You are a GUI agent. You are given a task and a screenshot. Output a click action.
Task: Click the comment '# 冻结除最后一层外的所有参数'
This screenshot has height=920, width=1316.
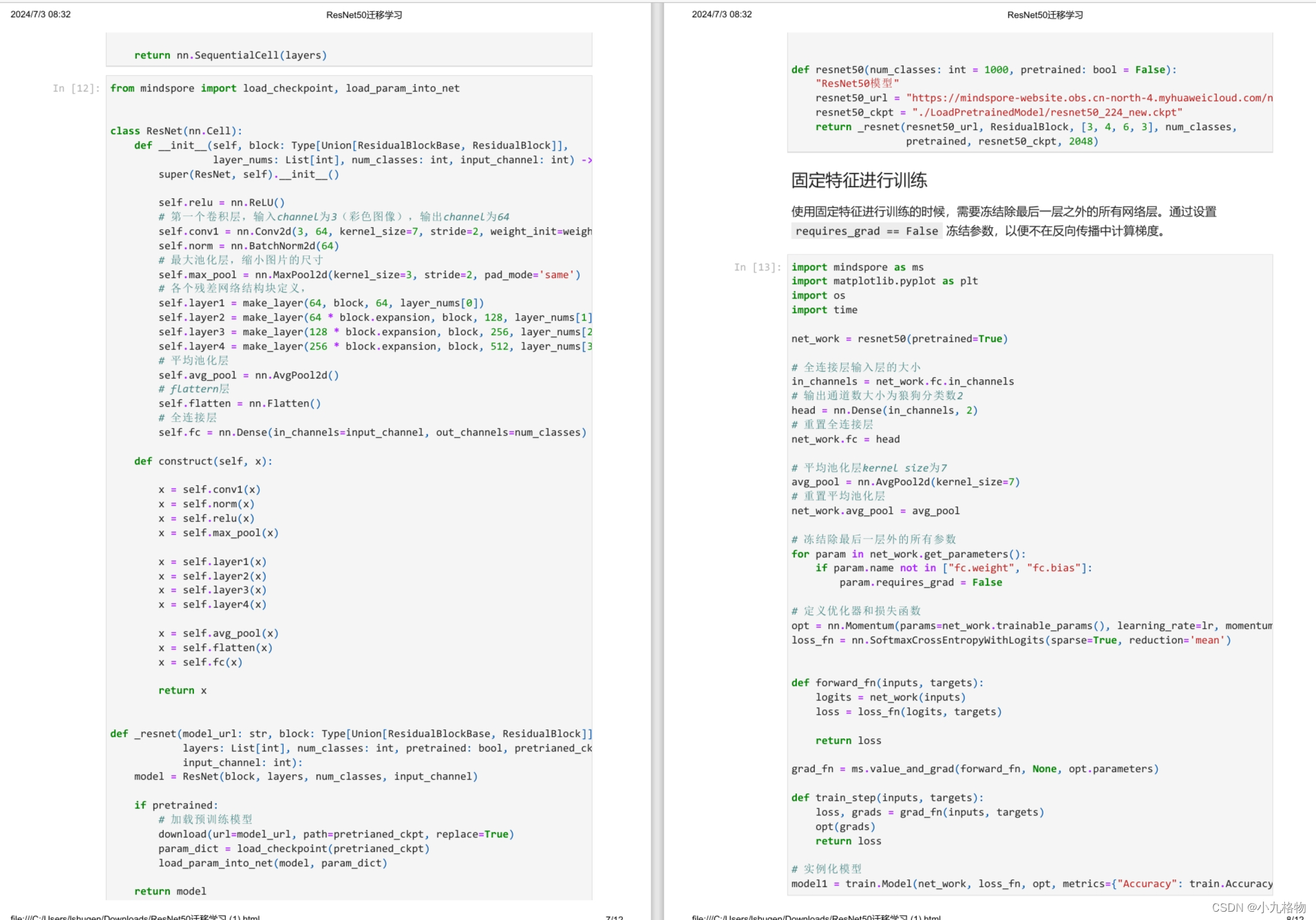[x=873, y=539]
